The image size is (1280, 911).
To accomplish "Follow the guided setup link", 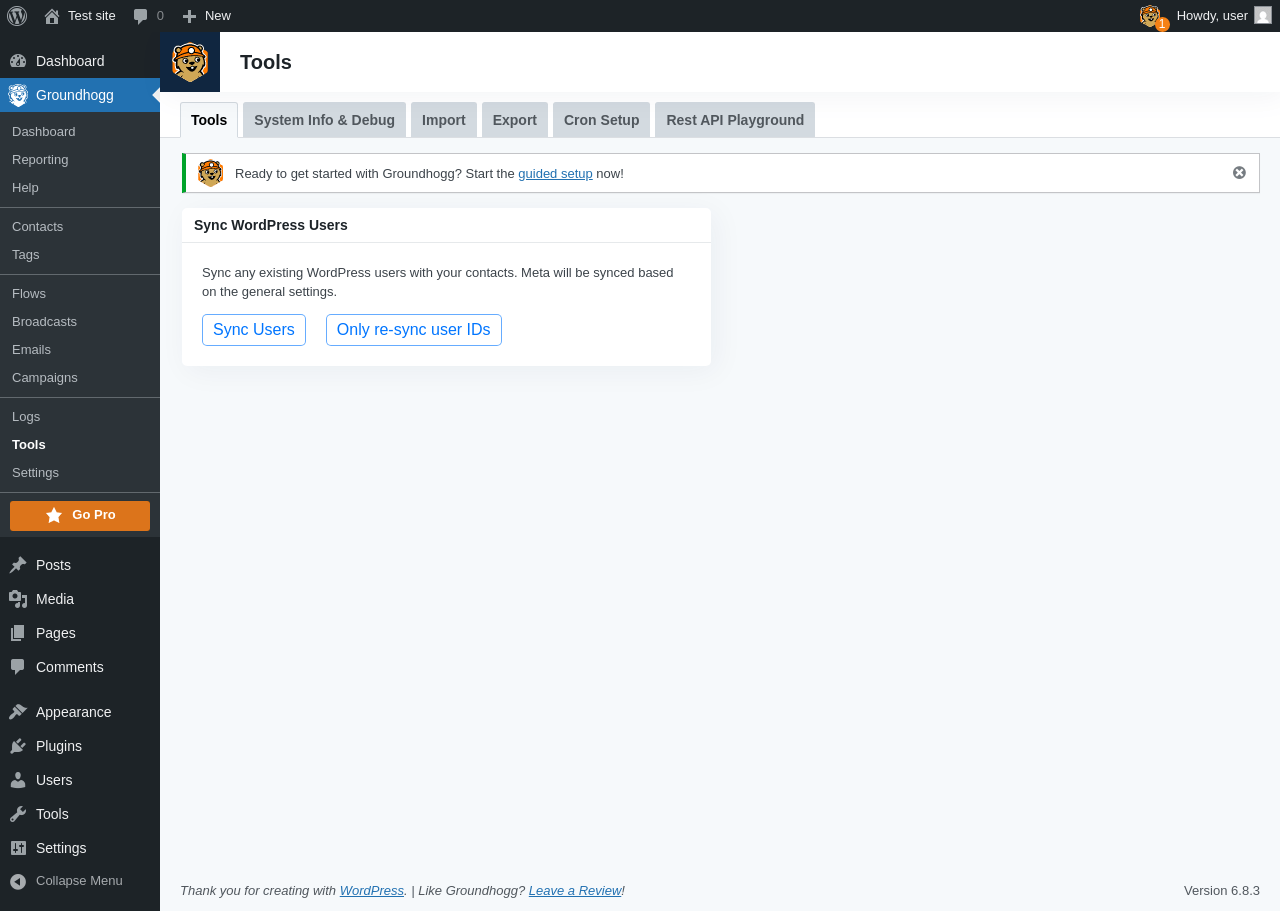I will pyautogui.click(x=555, y=173).
